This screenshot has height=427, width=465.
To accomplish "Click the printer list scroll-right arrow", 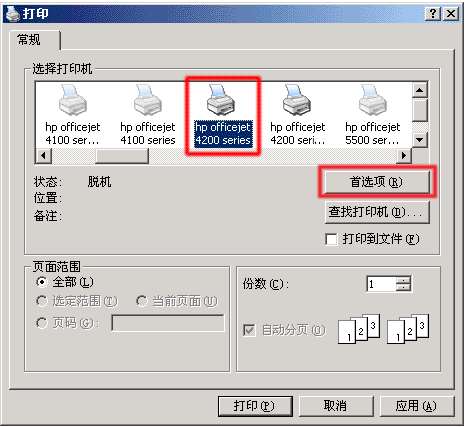I will (x=404, y=155).
